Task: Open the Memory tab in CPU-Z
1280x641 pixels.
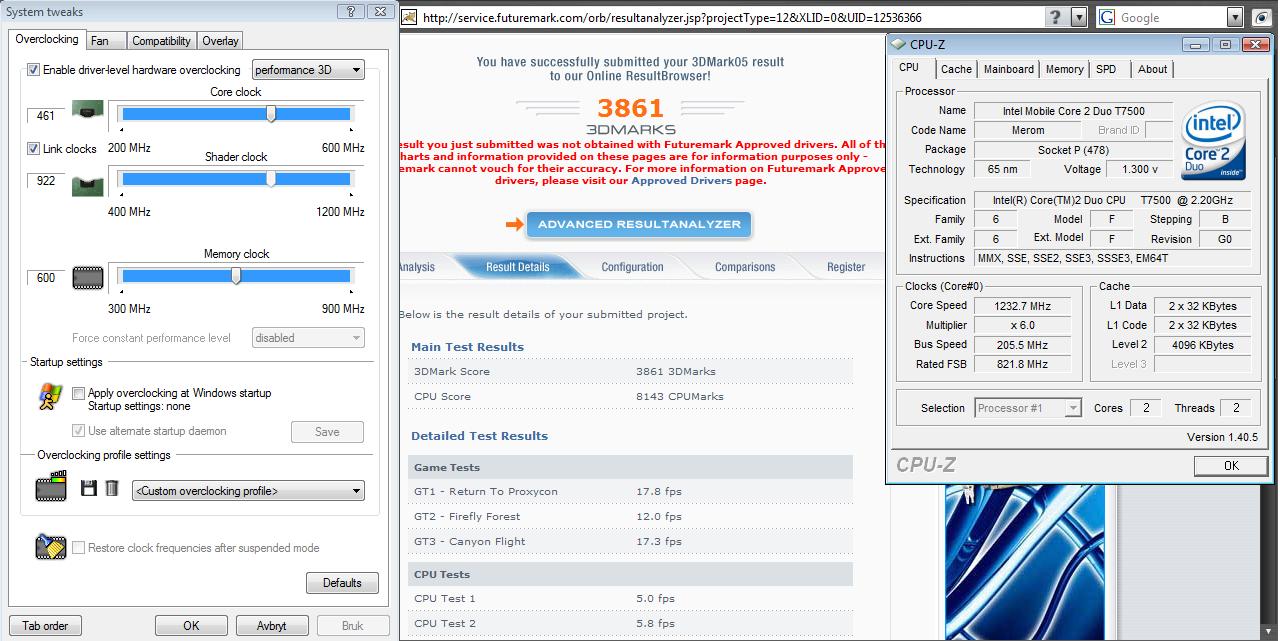Action: tap(1064, 69)
